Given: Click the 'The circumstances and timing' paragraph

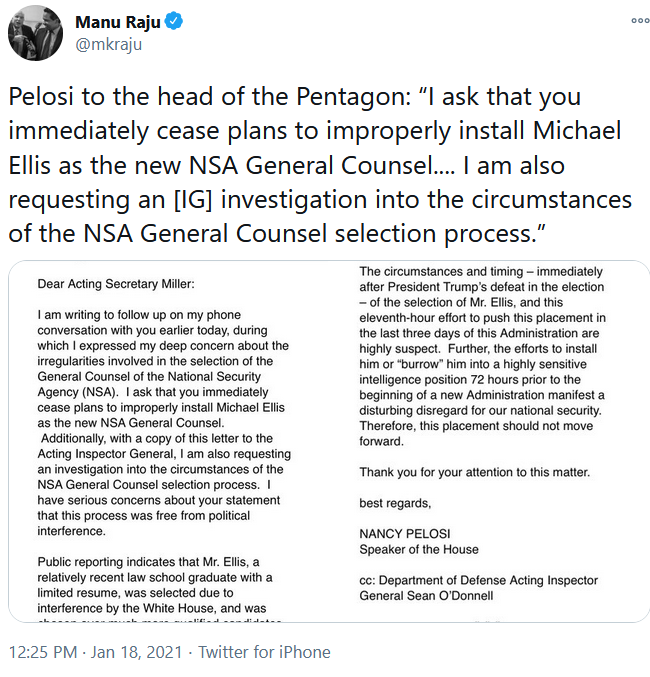Looking at the screenshot, I should (482, 356).
